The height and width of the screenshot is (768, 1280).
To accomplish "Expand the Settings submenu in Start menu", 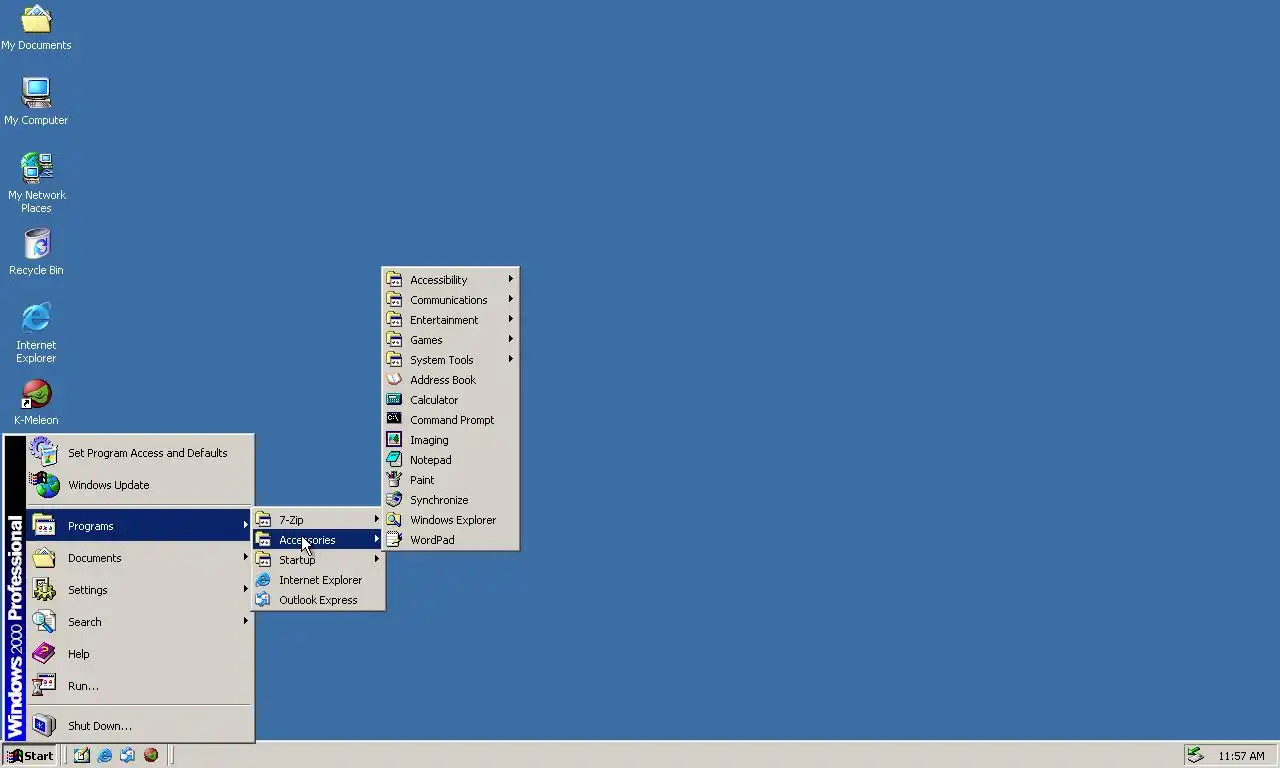I will [x=140, y=590].
